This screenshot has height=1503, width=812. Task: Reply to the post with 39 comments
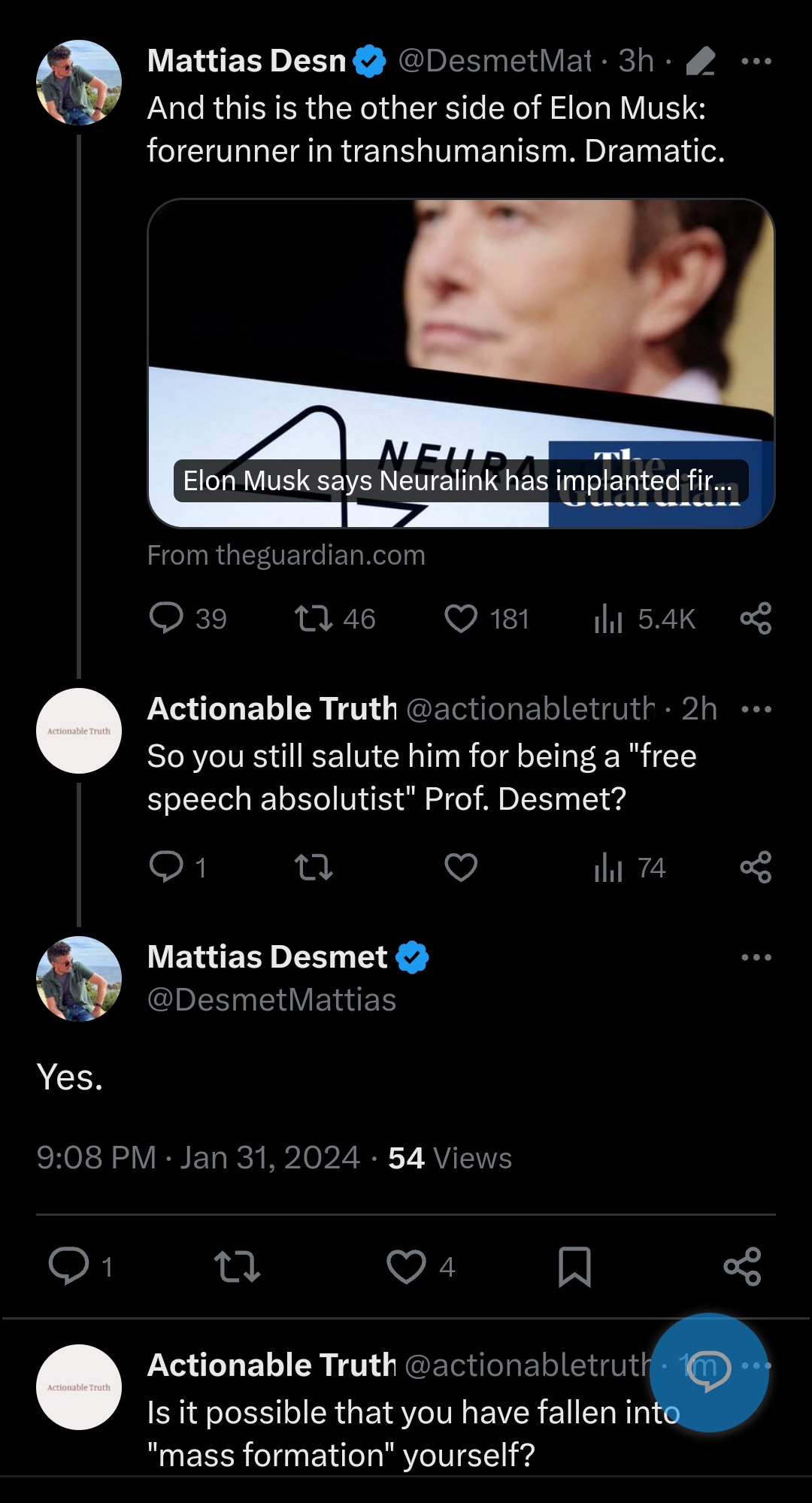pos(166,618)
